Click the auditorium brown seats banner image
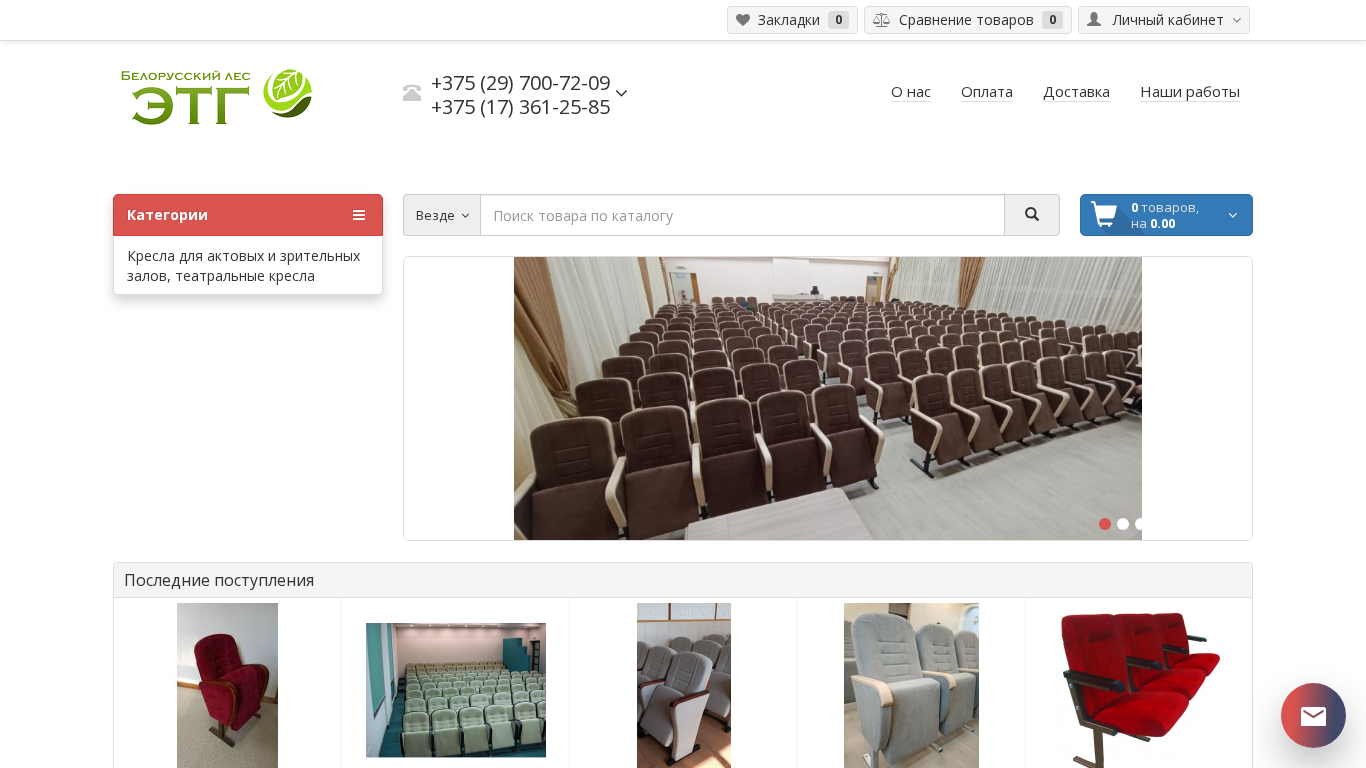The height and width of the screenshot is (768, 1366). [x=828, y=398]
